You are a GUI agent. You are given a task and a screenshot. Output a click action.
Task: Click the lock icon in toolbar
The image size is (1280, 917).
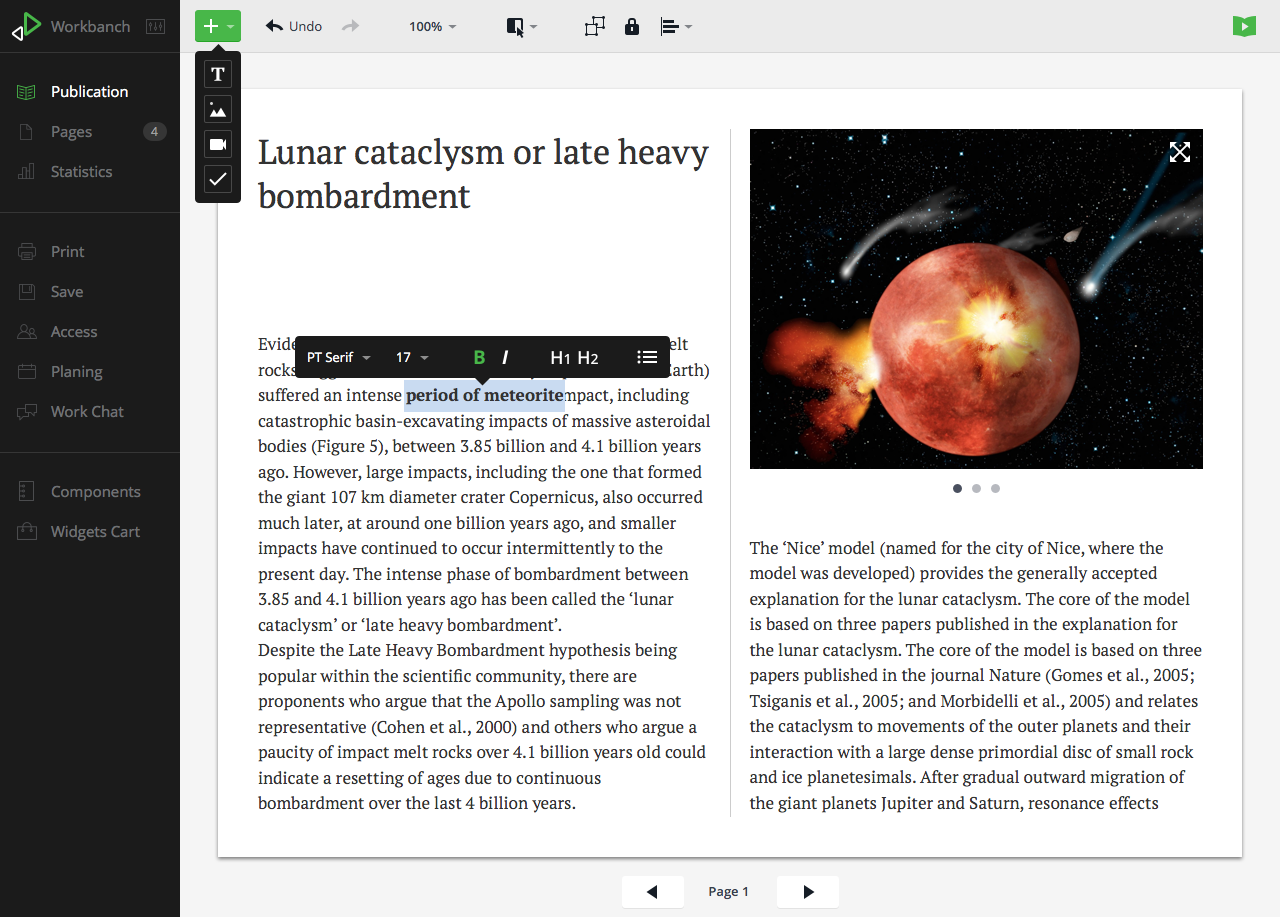pyautogui.click(x=631, y=27)
